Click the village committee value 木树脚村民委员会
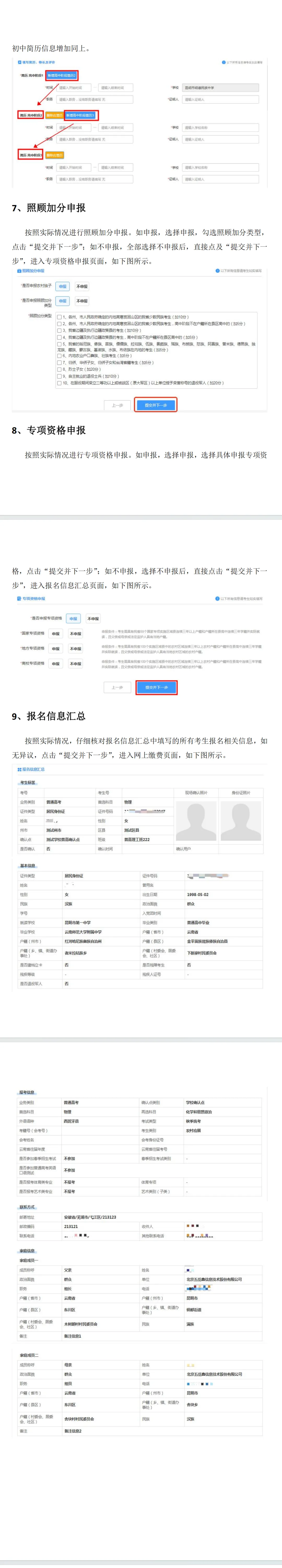 (x=80, y=1323)
